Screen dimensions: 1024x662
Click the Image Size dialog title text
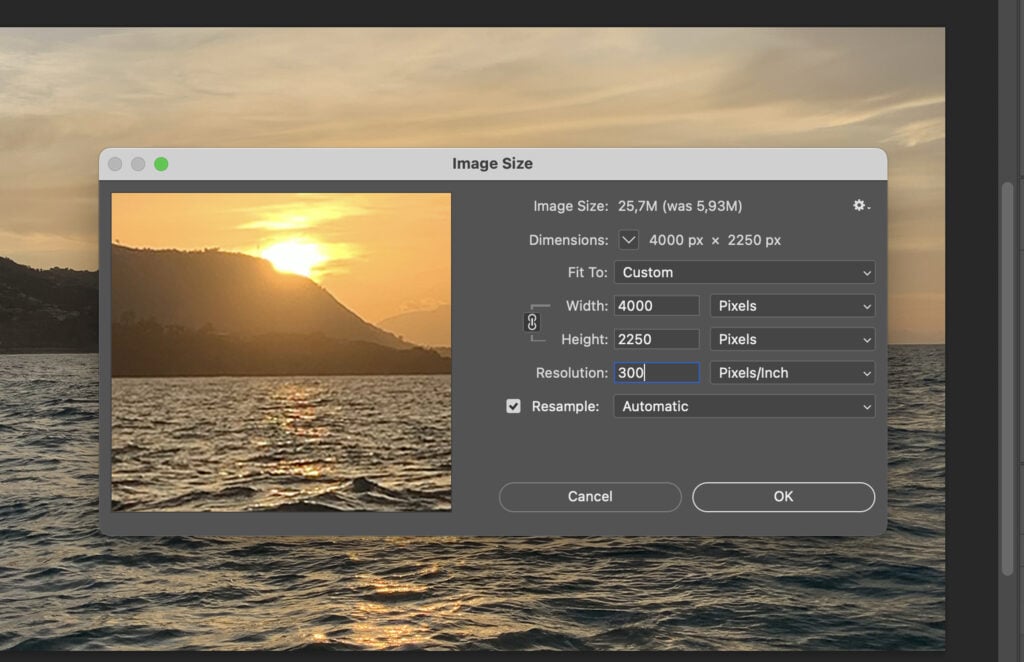point(492,163)
